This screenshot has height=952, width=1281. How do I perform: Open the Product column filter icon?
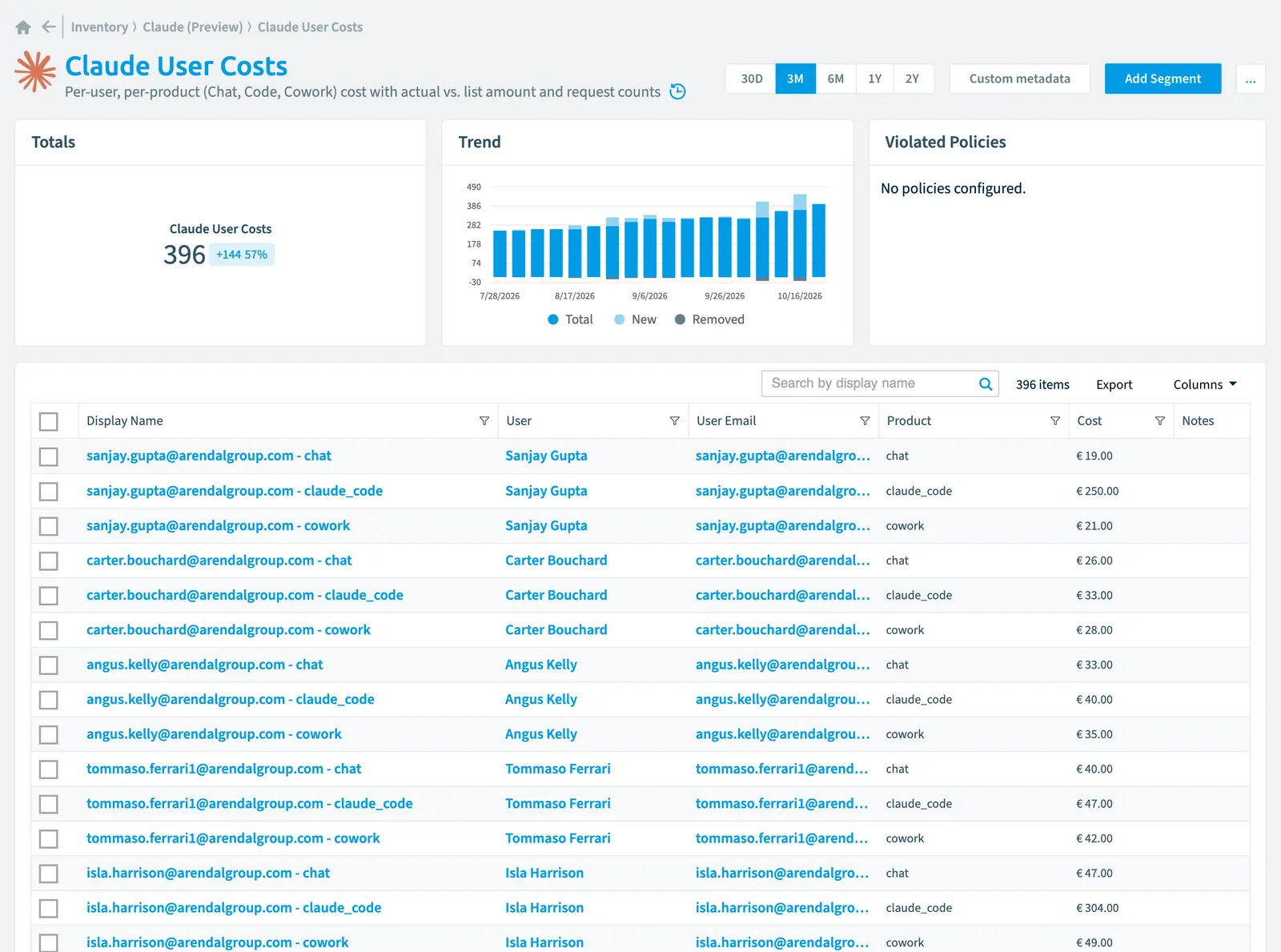pyautogui.click(x=1055, y=421)
